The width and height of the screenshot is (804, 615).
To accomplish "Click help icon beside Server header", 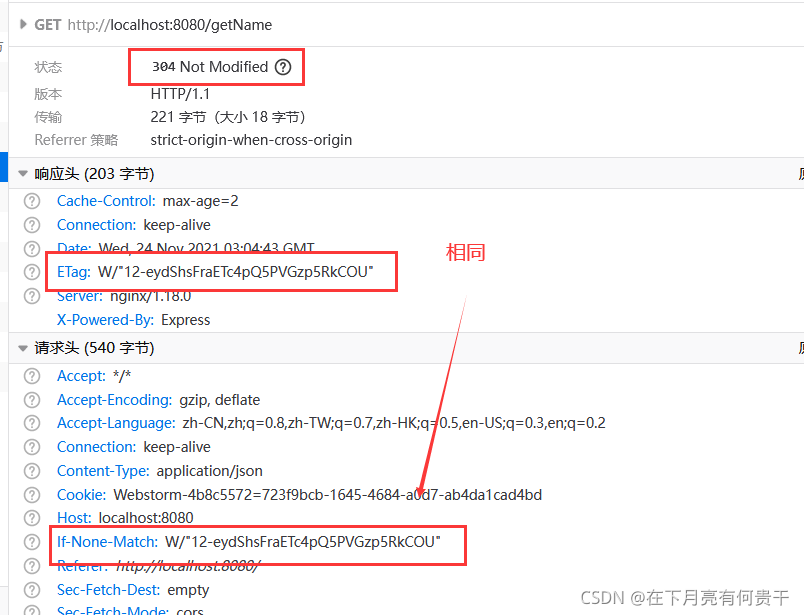I will [32, 296].
